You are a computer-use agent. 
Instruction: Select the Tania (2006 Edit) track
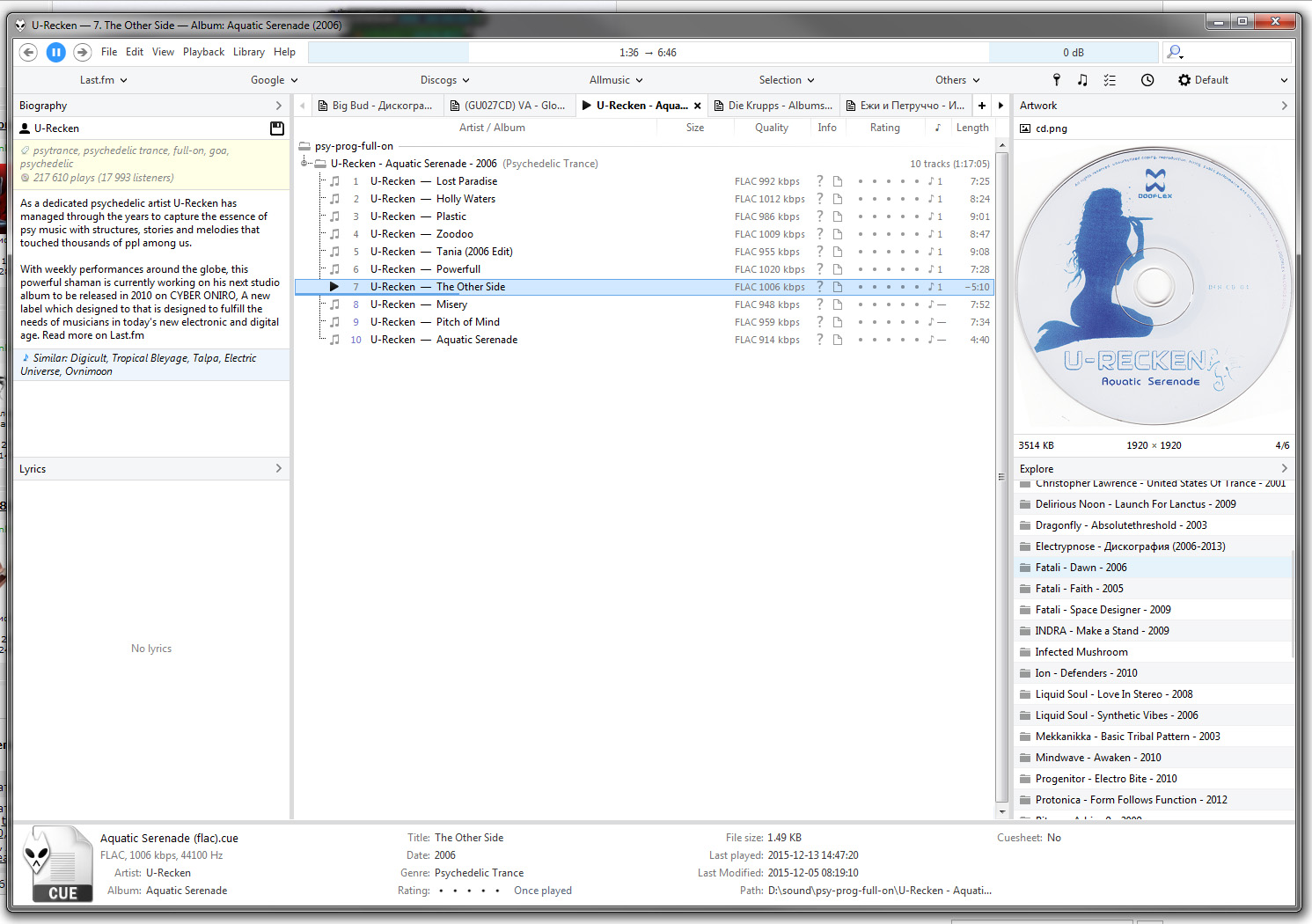coord(644,252)
